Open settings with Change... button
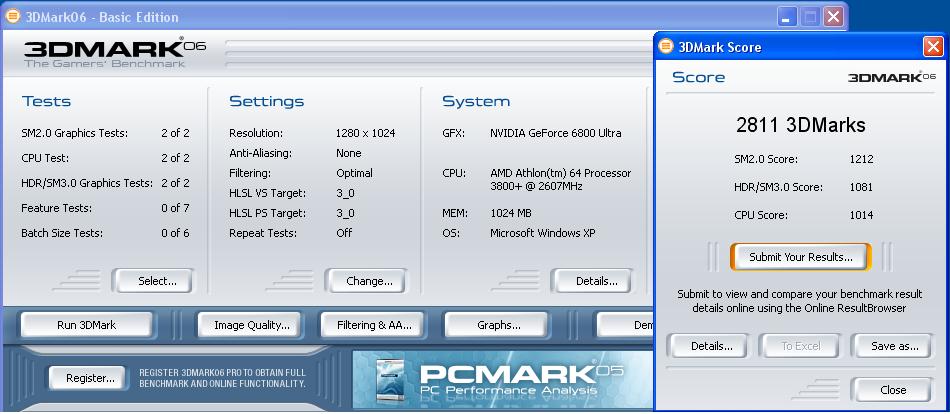Image resolution: width=950 pixels, height=414 pixels. pyautogui.click(x=366, y=281)
